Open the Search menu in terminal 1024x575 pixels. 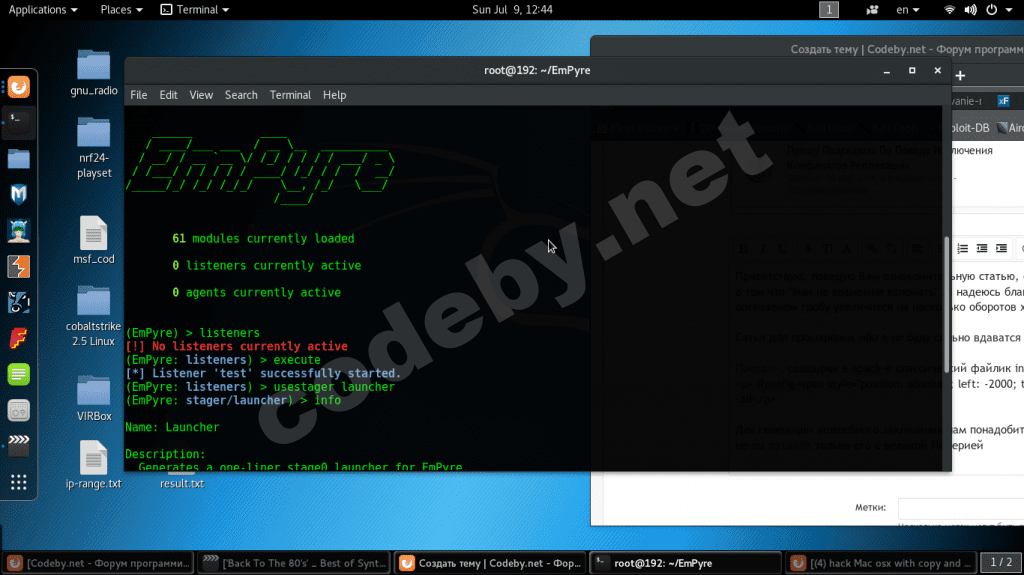tap(241, 95)
